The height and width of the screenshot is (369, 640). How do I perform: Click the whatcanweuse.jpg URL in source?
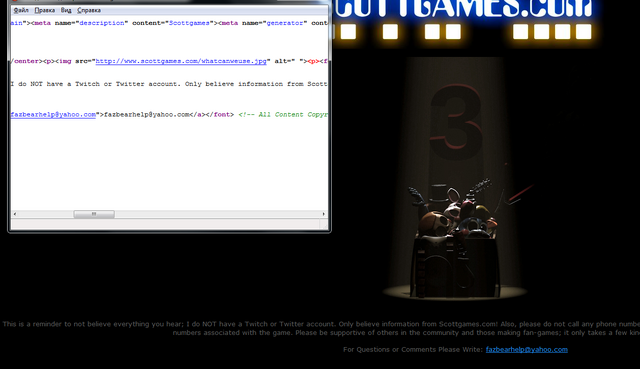181,61
